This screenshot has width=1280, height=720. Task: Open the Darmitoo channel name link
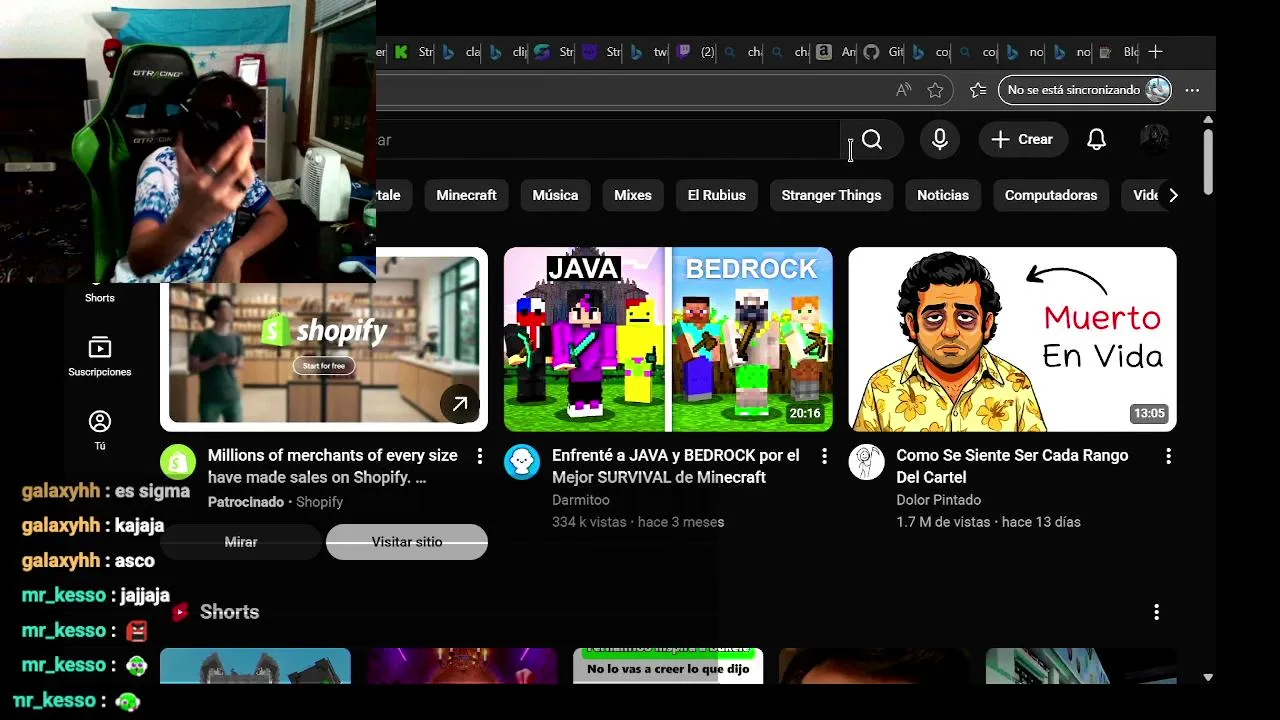point(580,500)
